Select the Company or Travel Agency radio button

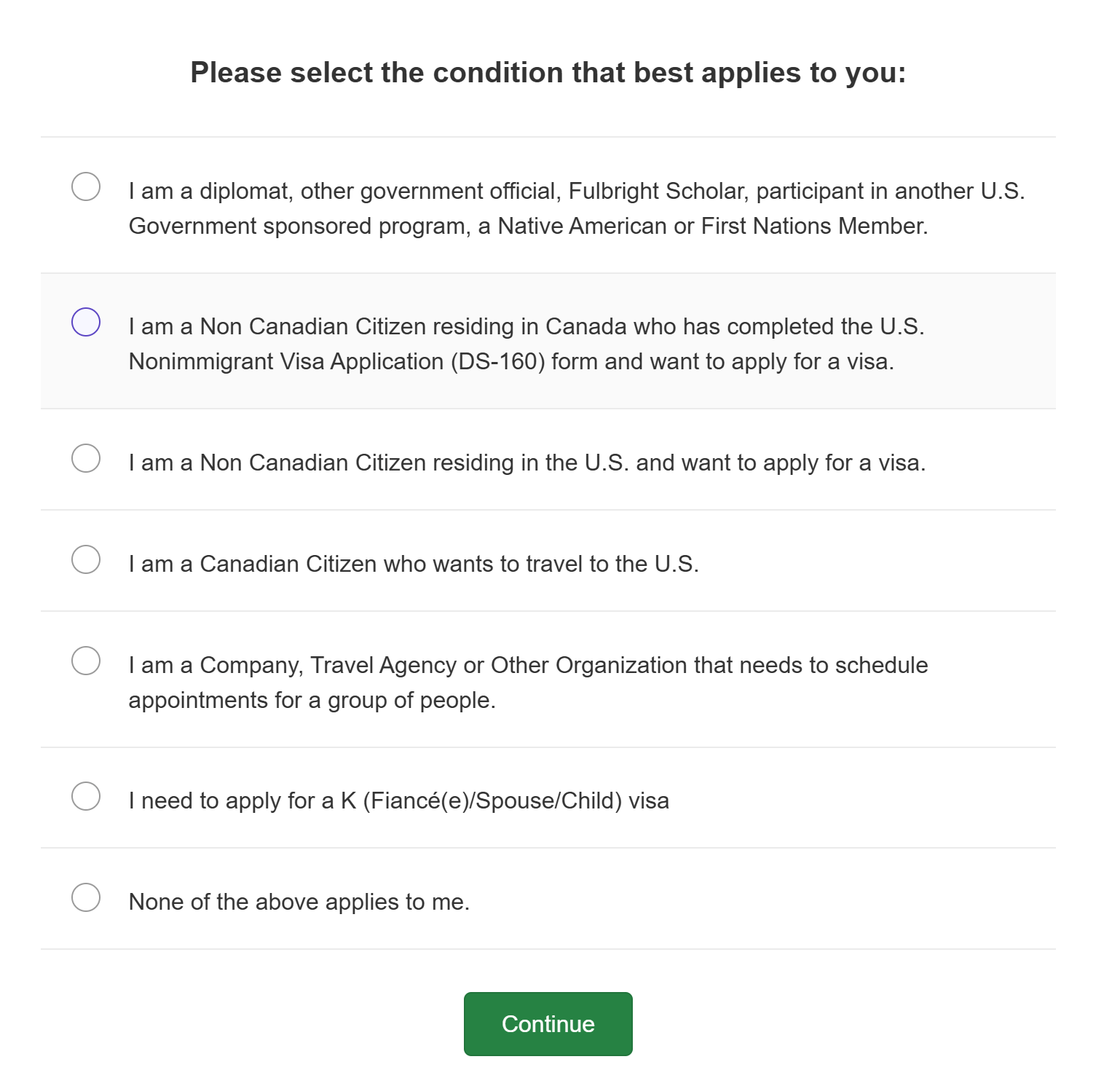coord(86,661)
